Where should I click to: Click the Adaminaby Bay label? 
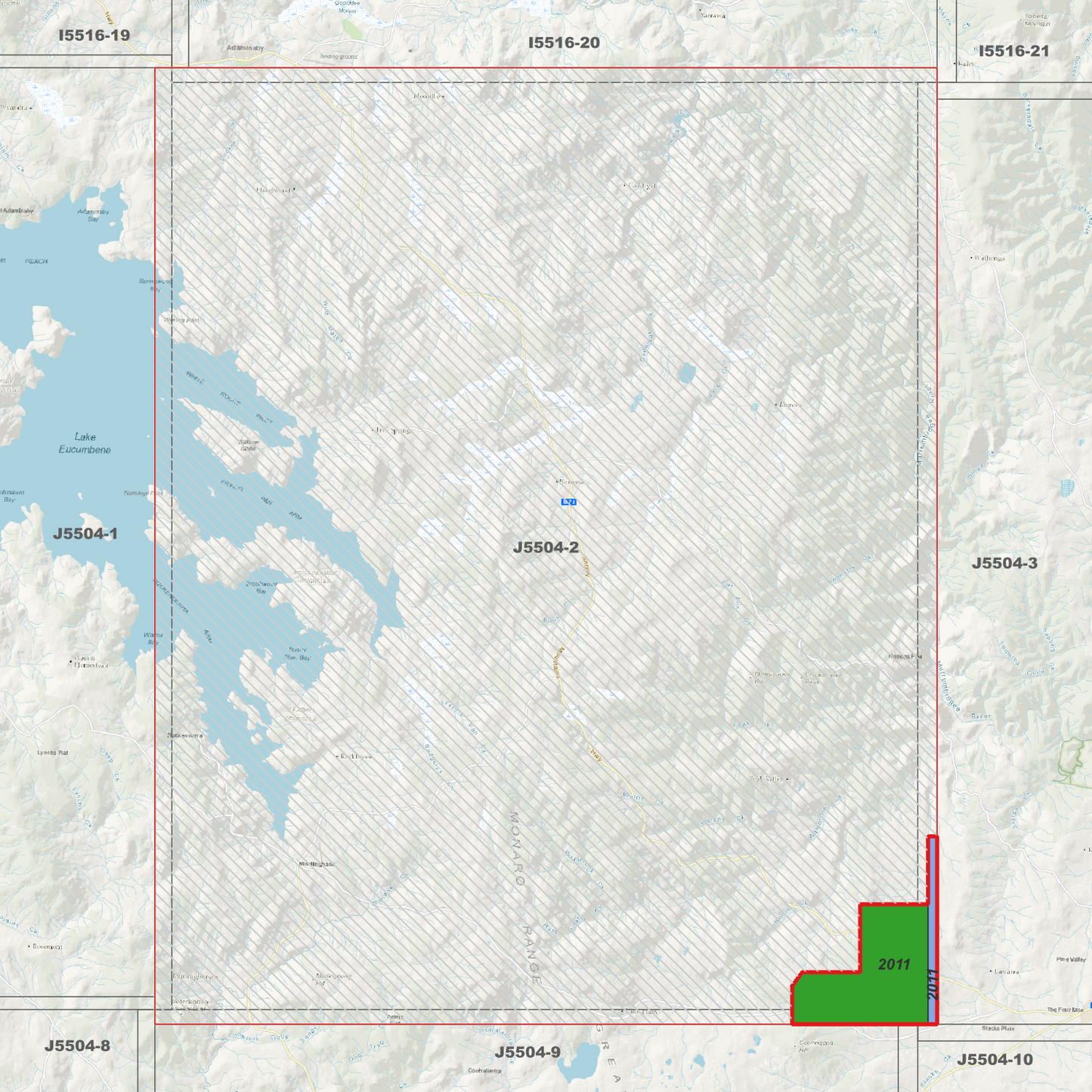[x=93, y=215]
